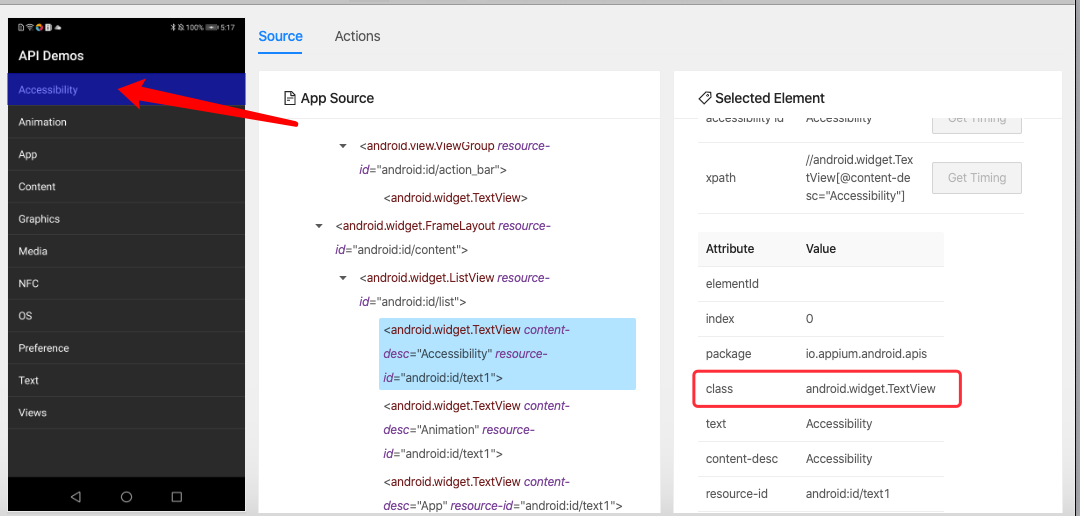Tap Views in the API Demos list

tap(127, 413)
